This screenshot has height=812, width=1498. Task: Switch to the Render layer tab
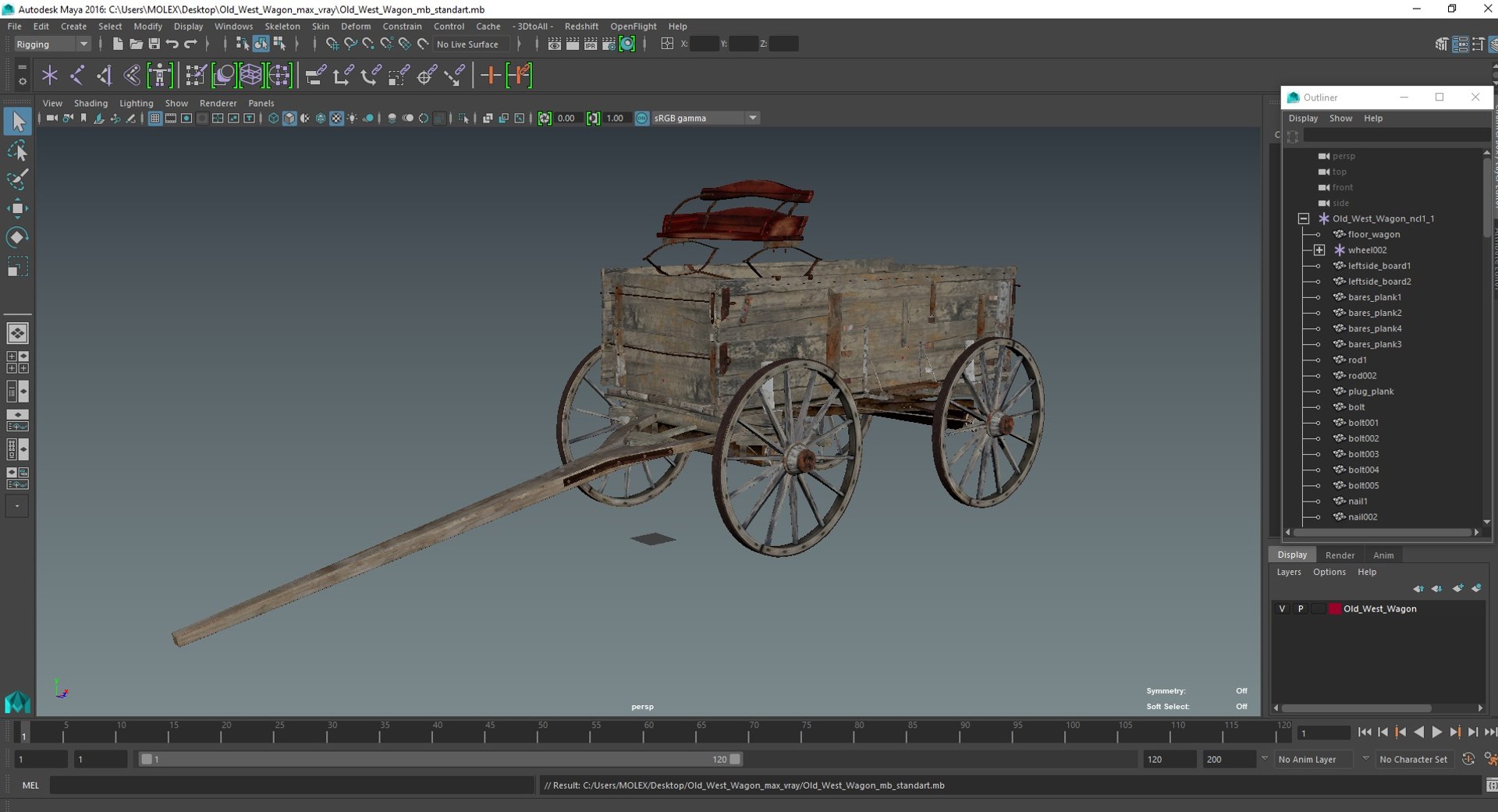(x=1340, y=555)
